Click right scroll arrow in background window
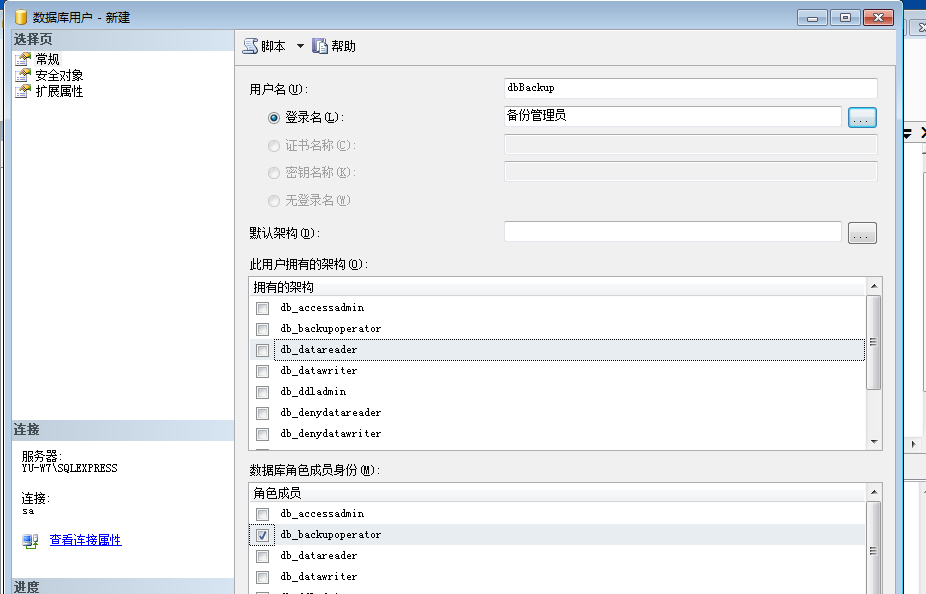 point(914,444)
